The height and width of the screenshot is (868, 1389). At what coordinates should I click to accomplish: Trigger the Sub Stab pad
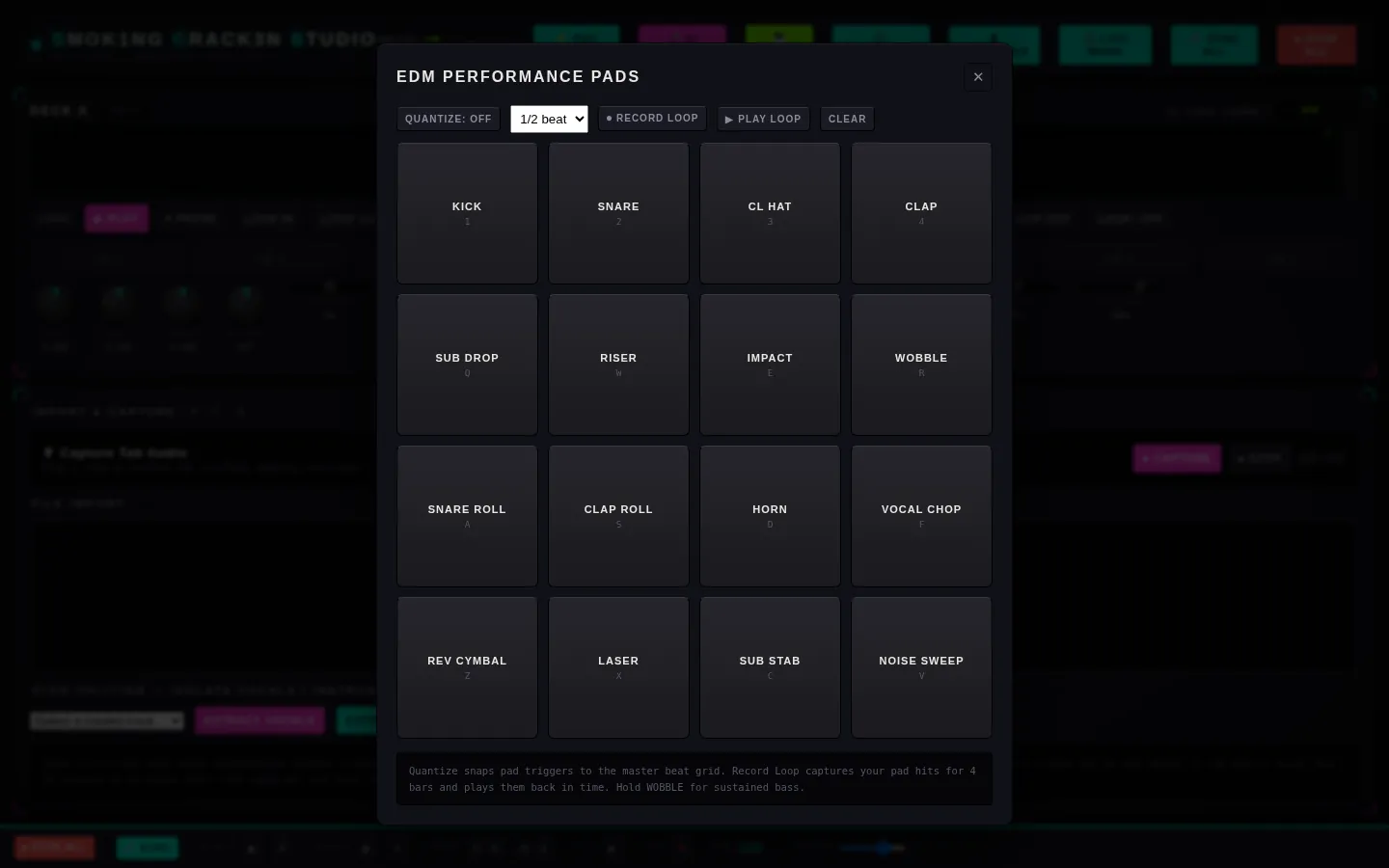coord(770,667)
